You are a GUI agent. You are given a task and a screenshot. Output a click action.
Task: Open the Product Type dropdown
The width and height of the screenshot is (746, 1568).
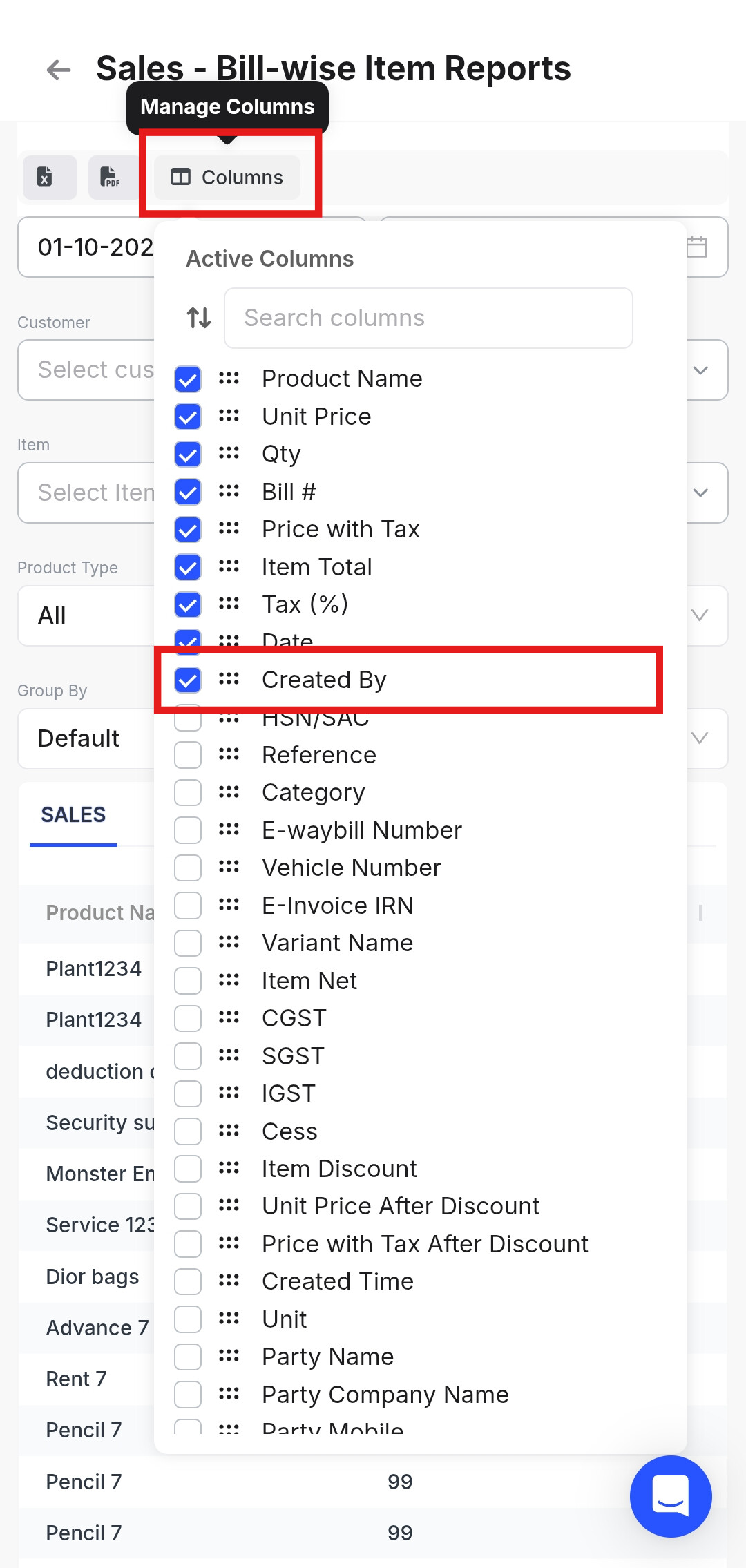click(x=700, y=615)
